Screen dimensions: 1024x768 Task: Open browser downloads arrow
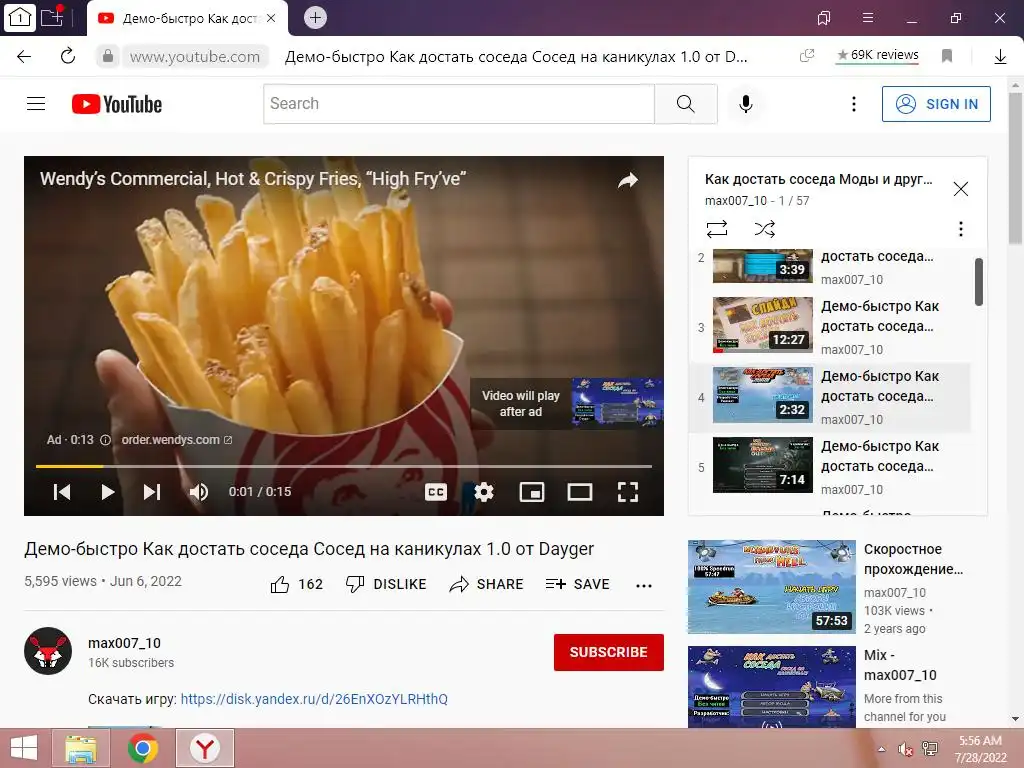click(1000, 57)
